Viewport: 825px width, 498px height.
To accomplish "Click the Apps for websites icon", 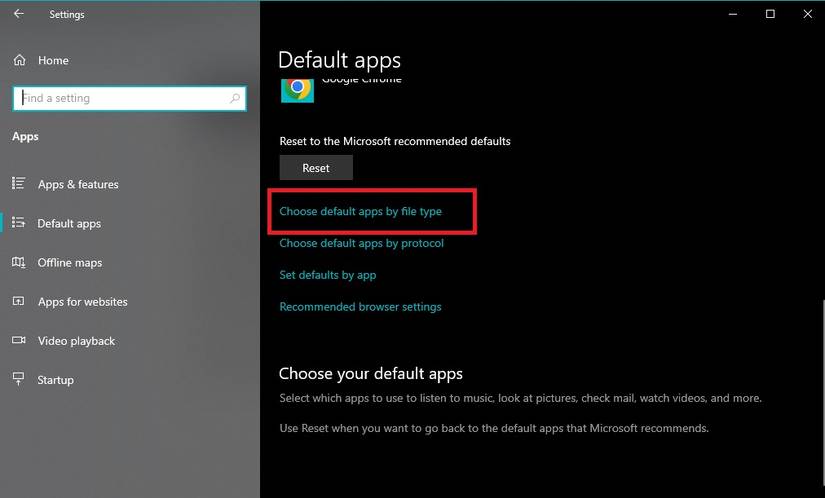I will 18,301.
